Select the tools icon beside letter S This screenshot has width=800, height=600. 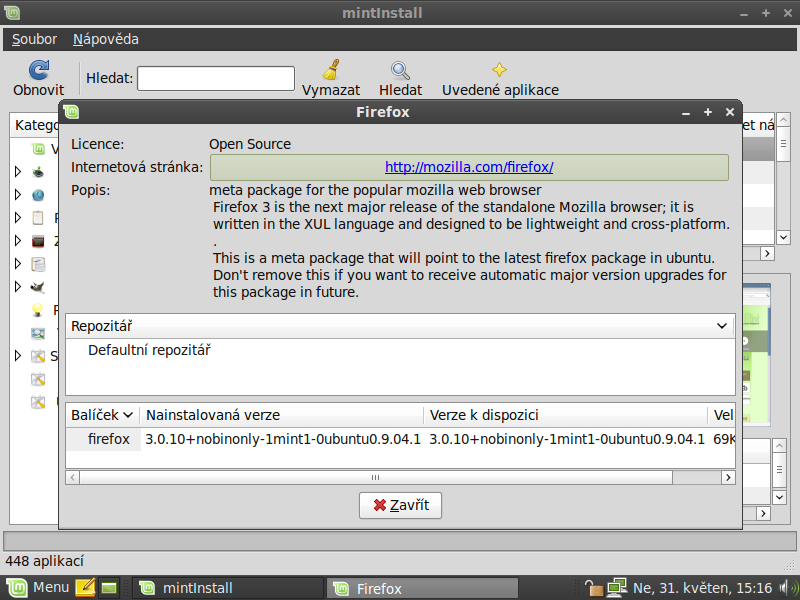click(38, 356)
